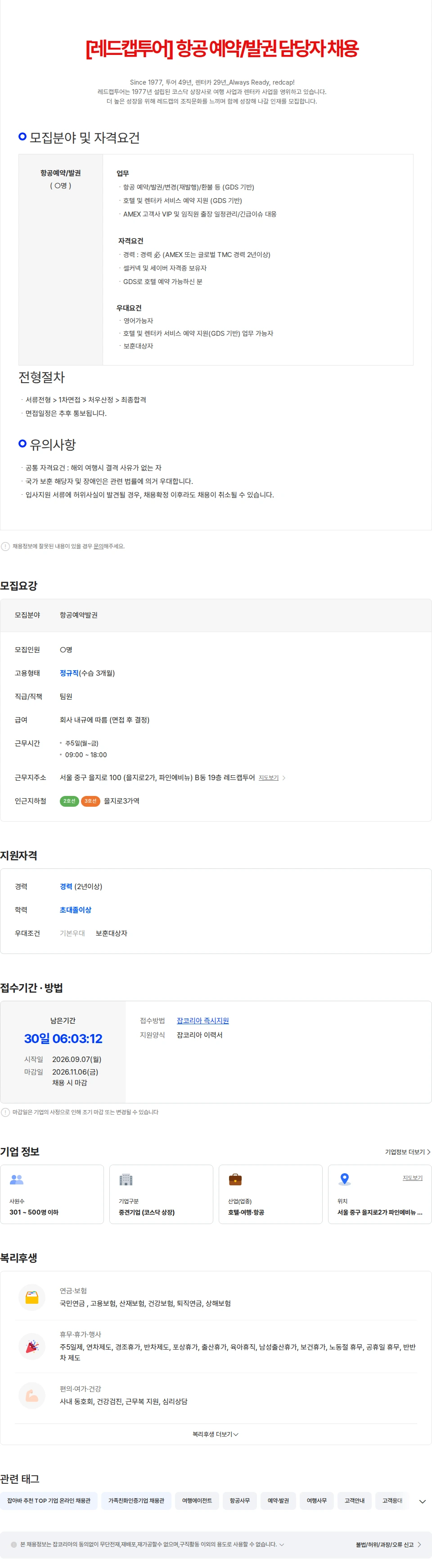Open 기업정보 더보기 link
432x1568 pixels.
[x=407, y=1152]
